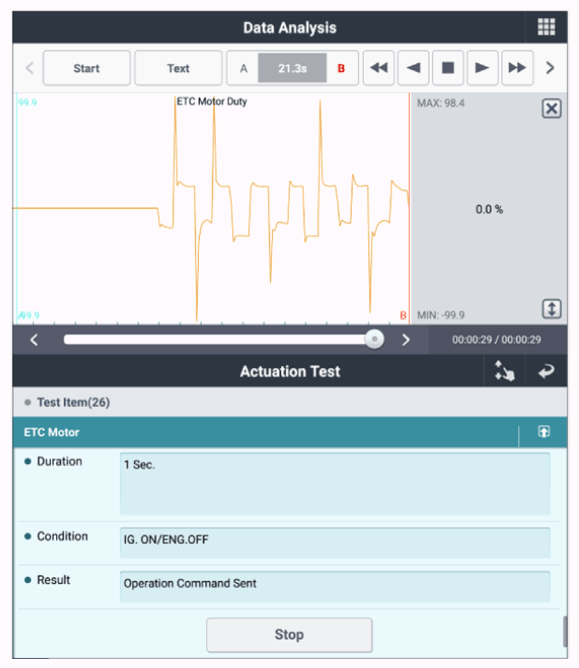Image resolution: width=579 pixels, height=668 pixels.
Task: Click the timeline slider handle
Action: 374,340
